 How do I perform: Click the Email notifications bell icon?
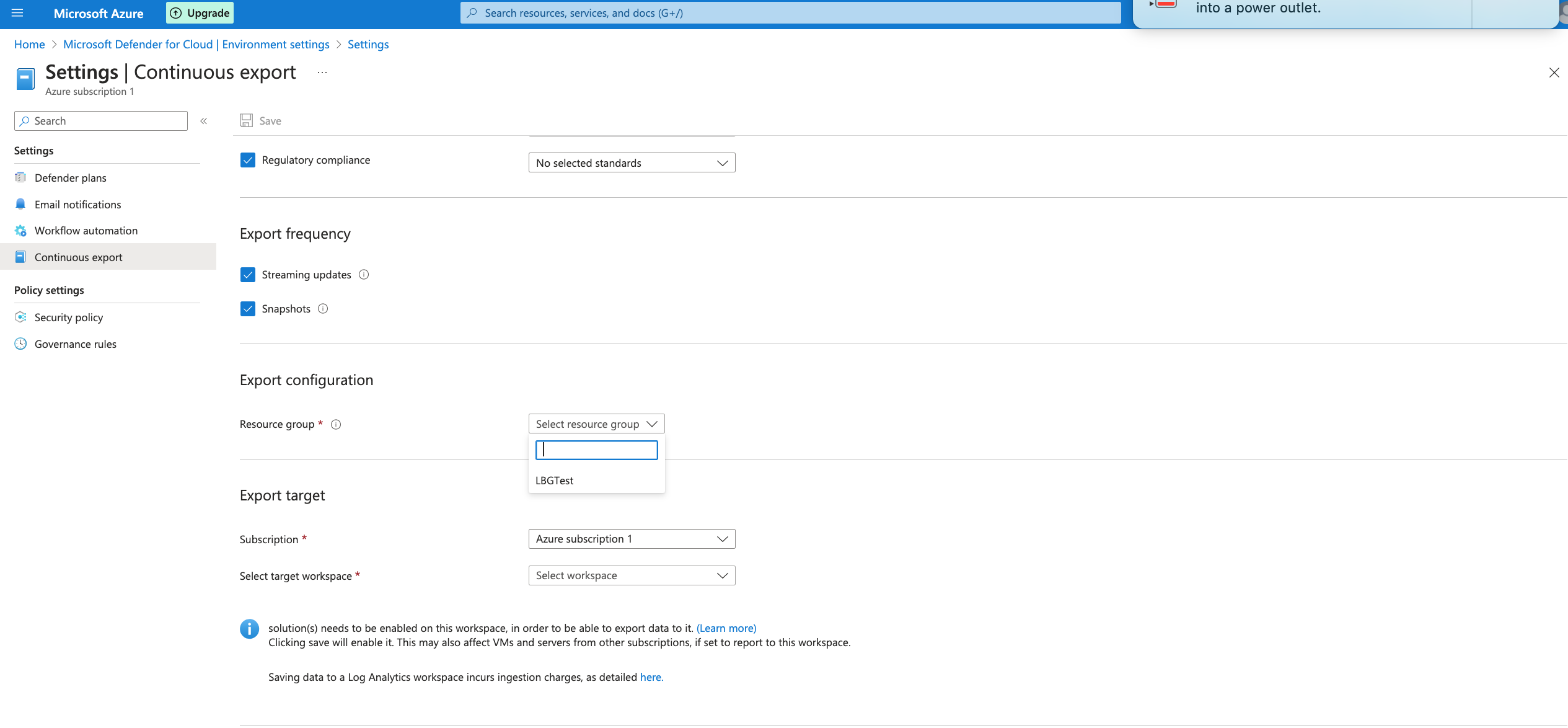click(x=20, y=204)
